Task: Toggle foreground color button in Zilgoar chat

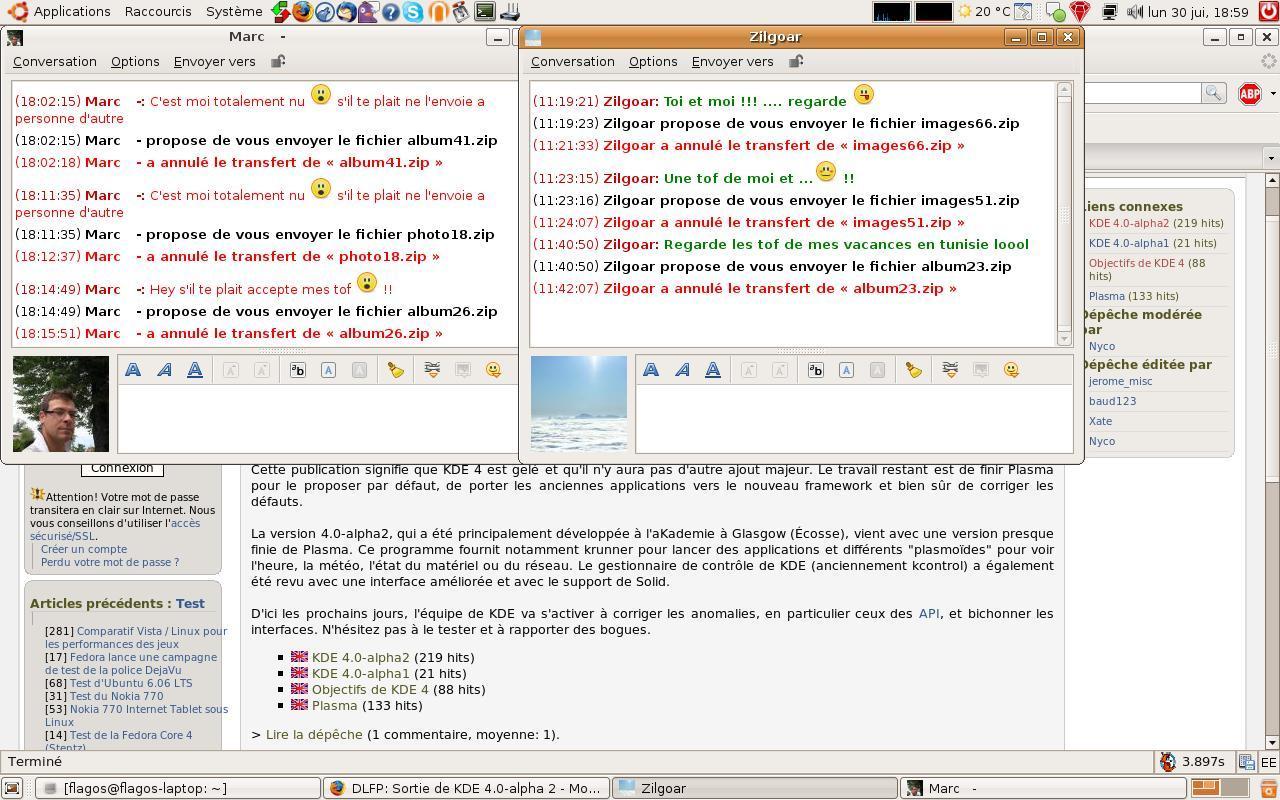Action: (846, 370)
